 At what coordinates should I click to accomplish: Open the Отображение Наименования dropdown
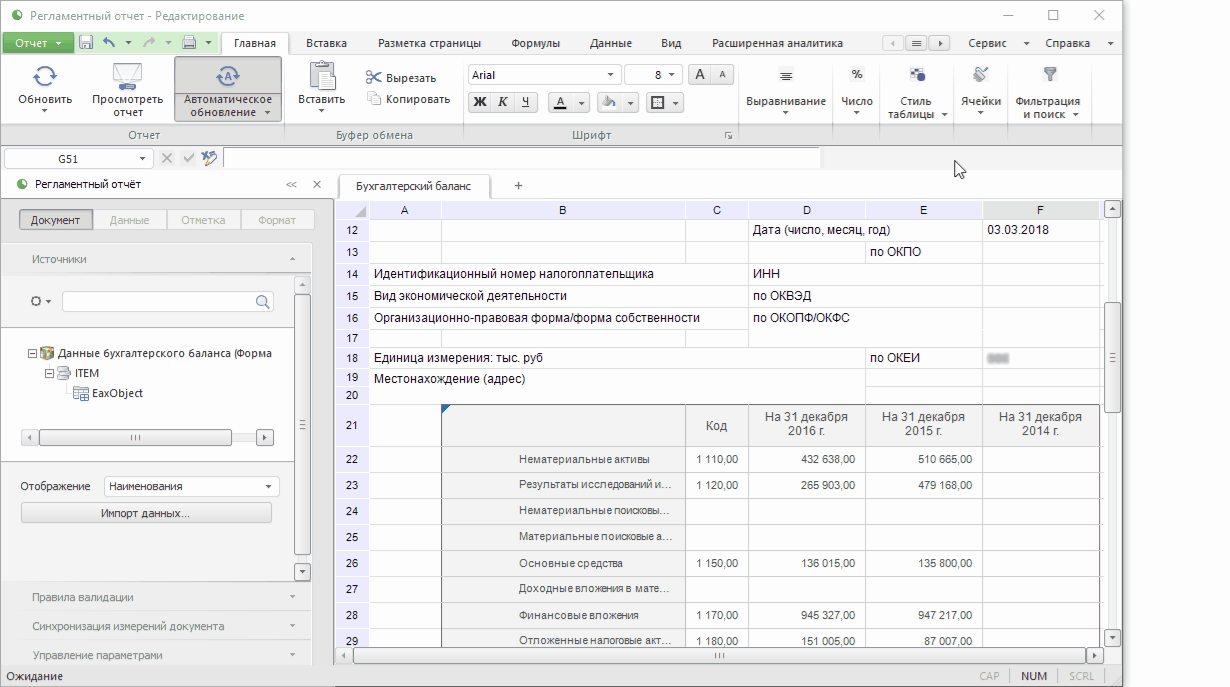tap(191, 487)
